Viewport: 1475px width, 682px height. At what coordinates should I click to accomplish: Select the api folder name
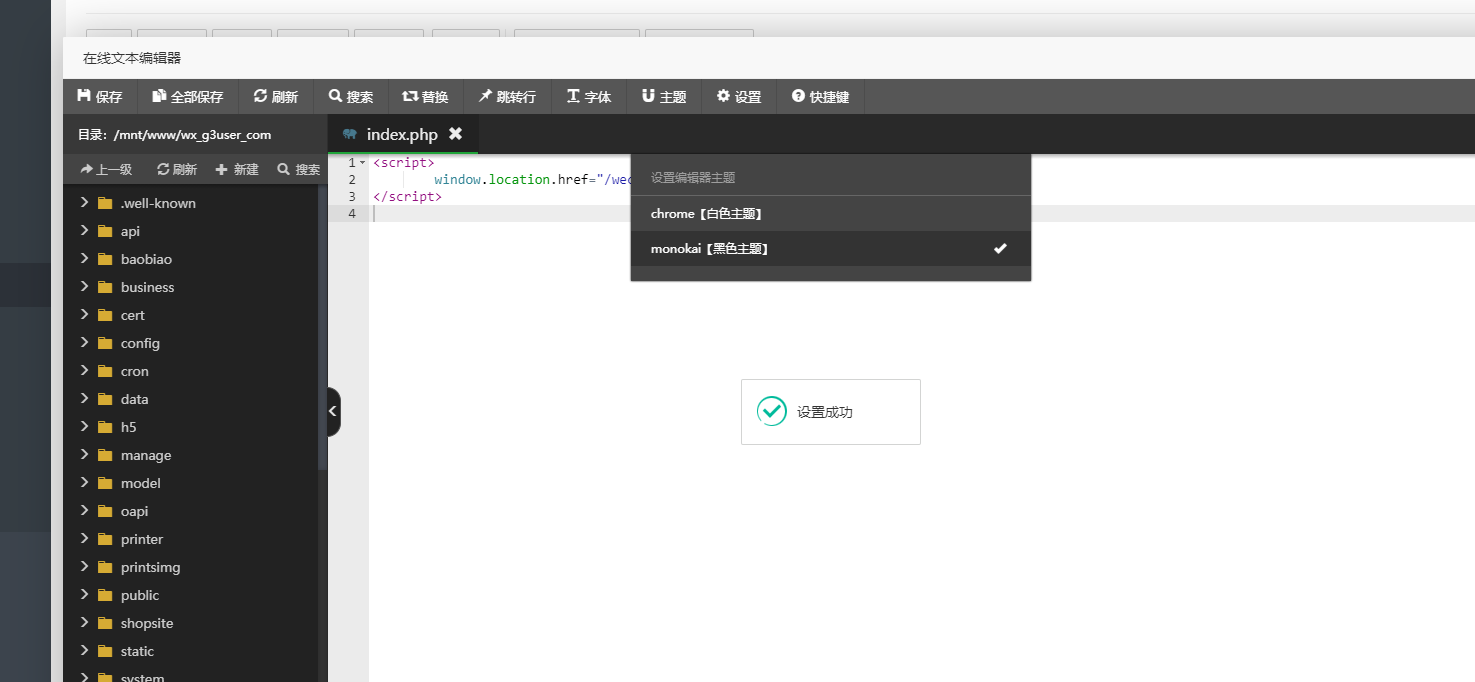pyautogui.click(x=130, y=231)
